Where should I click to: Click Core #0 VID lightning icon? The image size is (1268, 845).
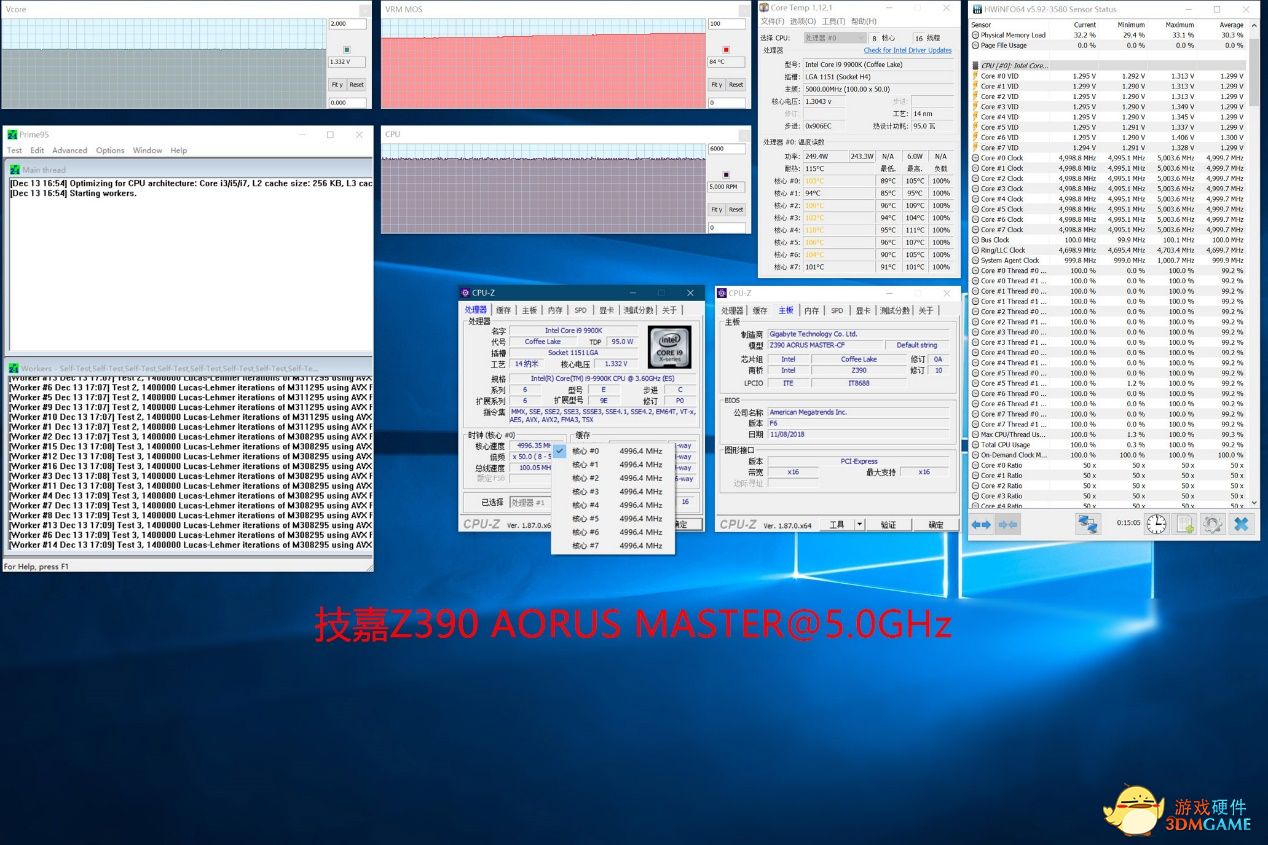point(975,76)
